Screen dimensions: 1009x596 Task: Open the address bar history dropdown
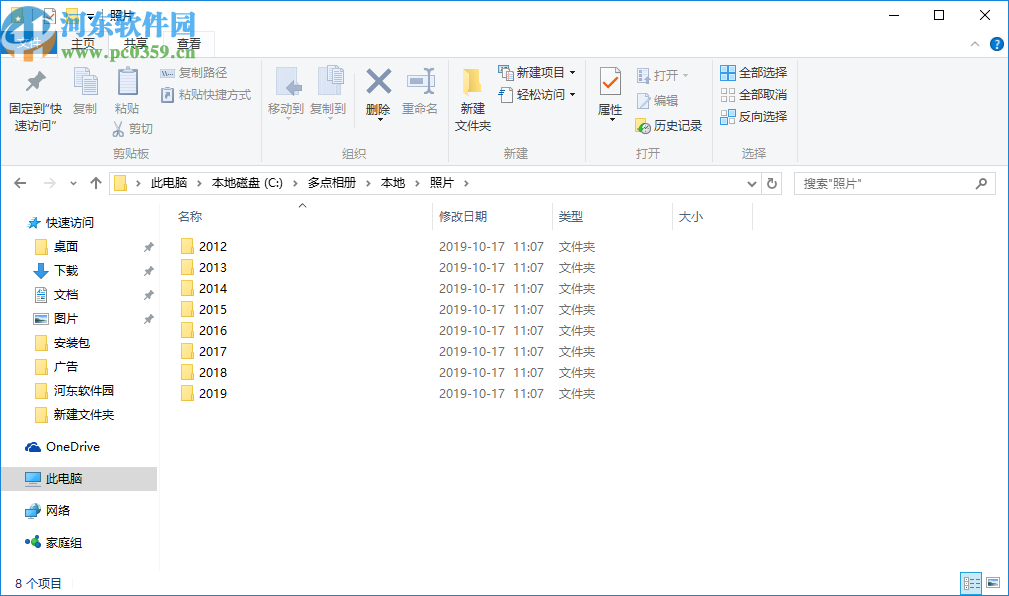[x=751, y=183]
